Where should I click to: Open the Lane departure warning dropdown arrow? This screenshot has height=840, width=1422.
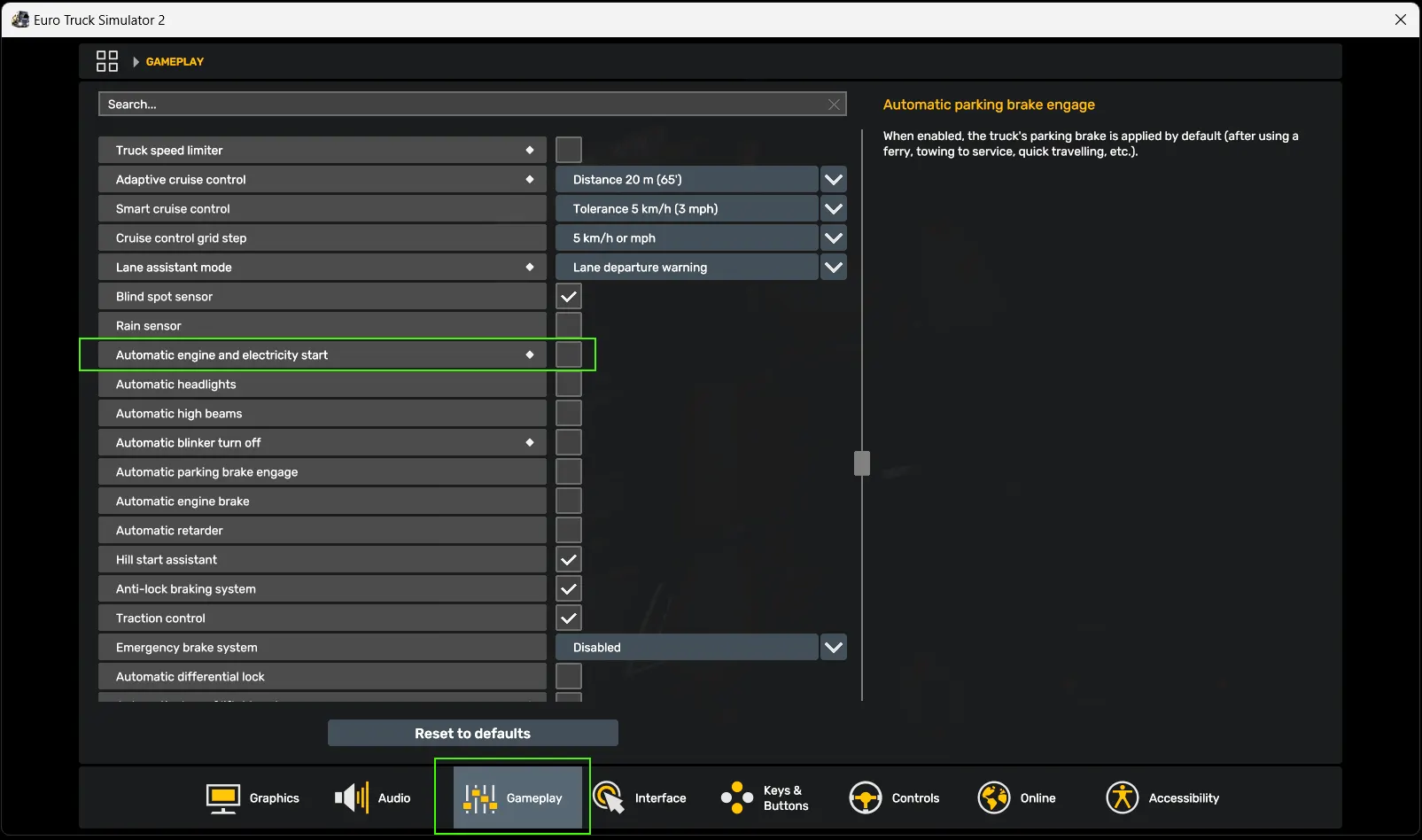click(834, 267)
